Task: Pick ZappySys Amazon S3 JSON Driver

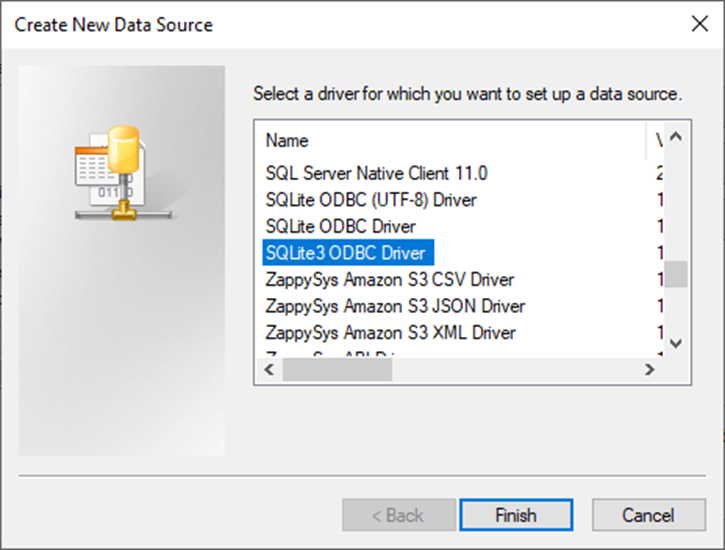Action: [394, 305]
